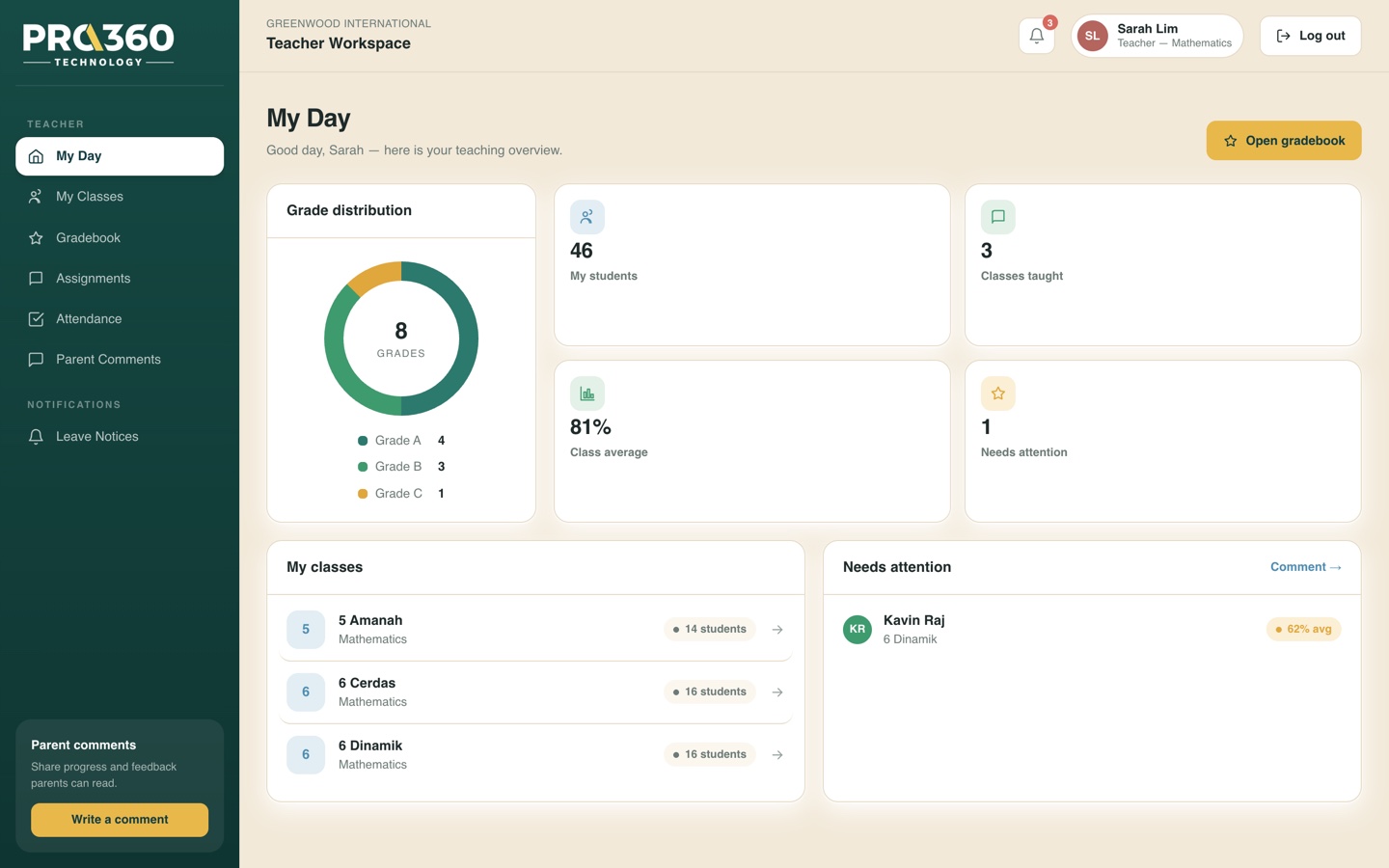This screenshot has width=1389, height=868.
Task: Click the 46 My students value
Action: click(x=582, y=251)
